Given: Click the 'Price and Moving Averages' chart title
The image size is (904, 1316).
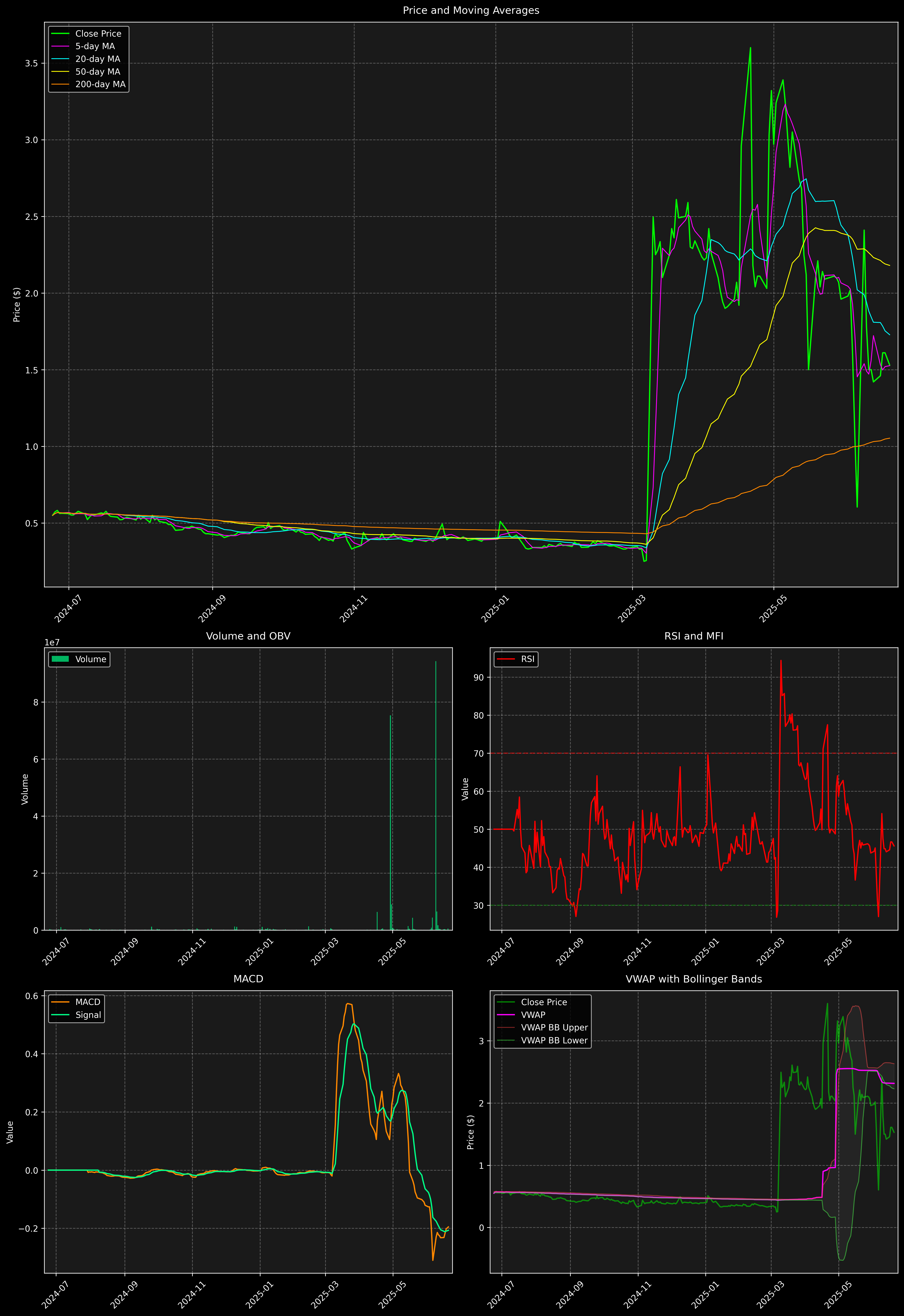Looking at the screenshot, I should [471, 10].
